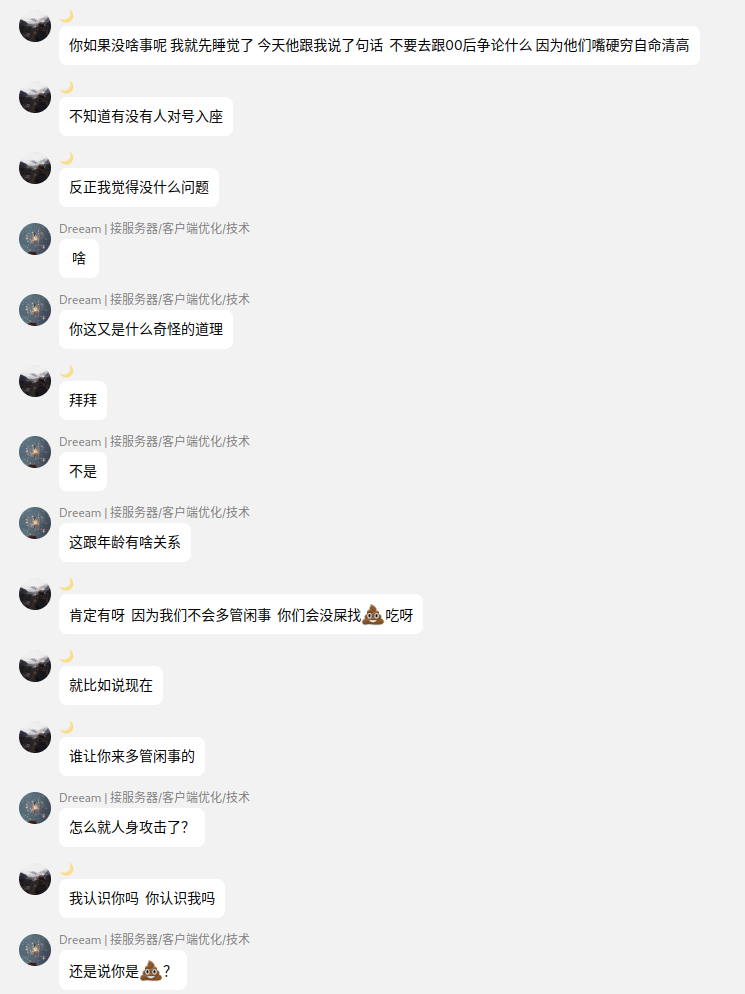Click Dreeam nickname above 还是说你是 message
This screenshot has height=994, width=745.
[154, 939]
